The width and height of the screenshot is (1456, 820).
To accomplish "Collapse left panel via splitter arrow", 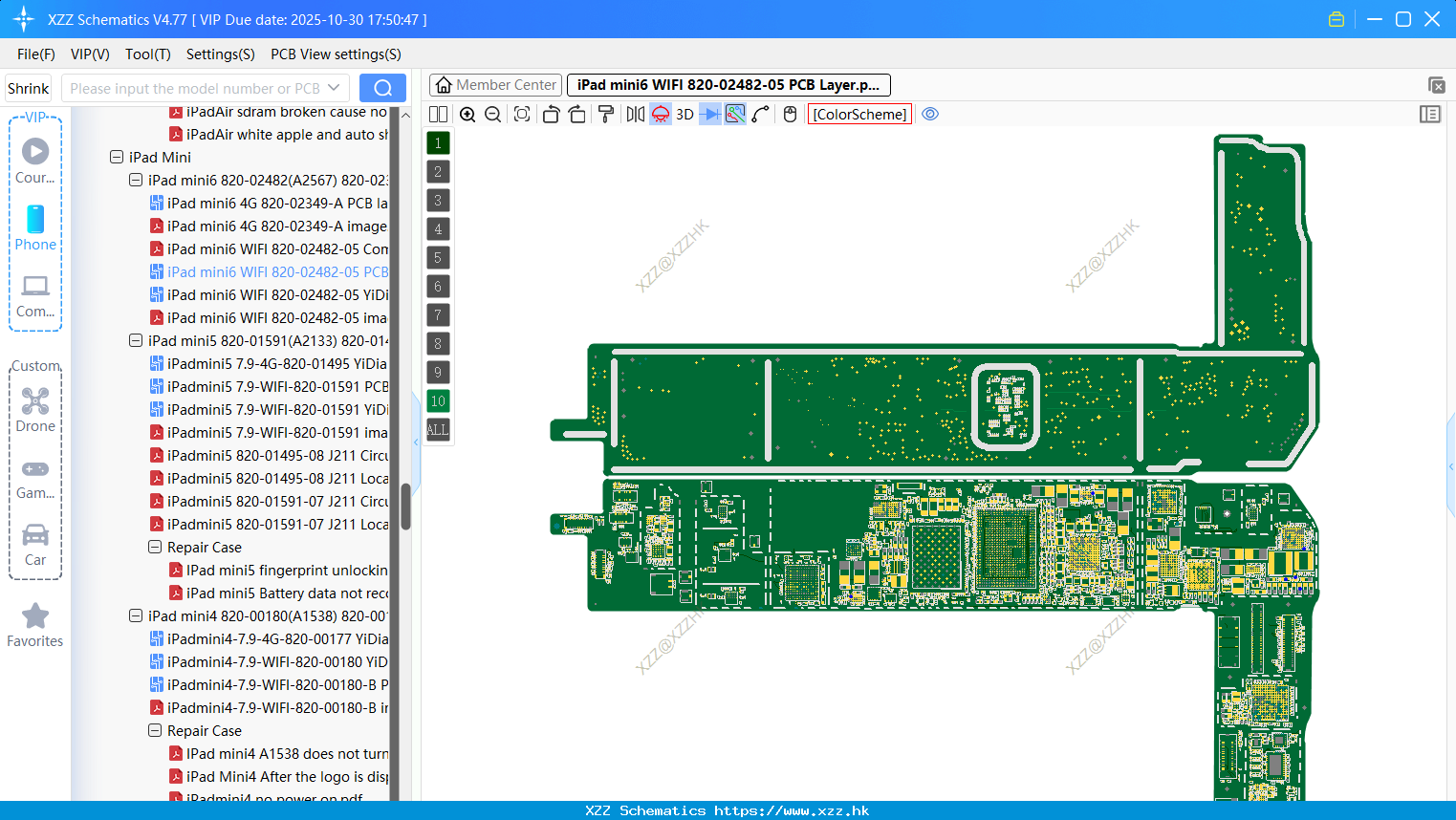I will coord(416,442).
